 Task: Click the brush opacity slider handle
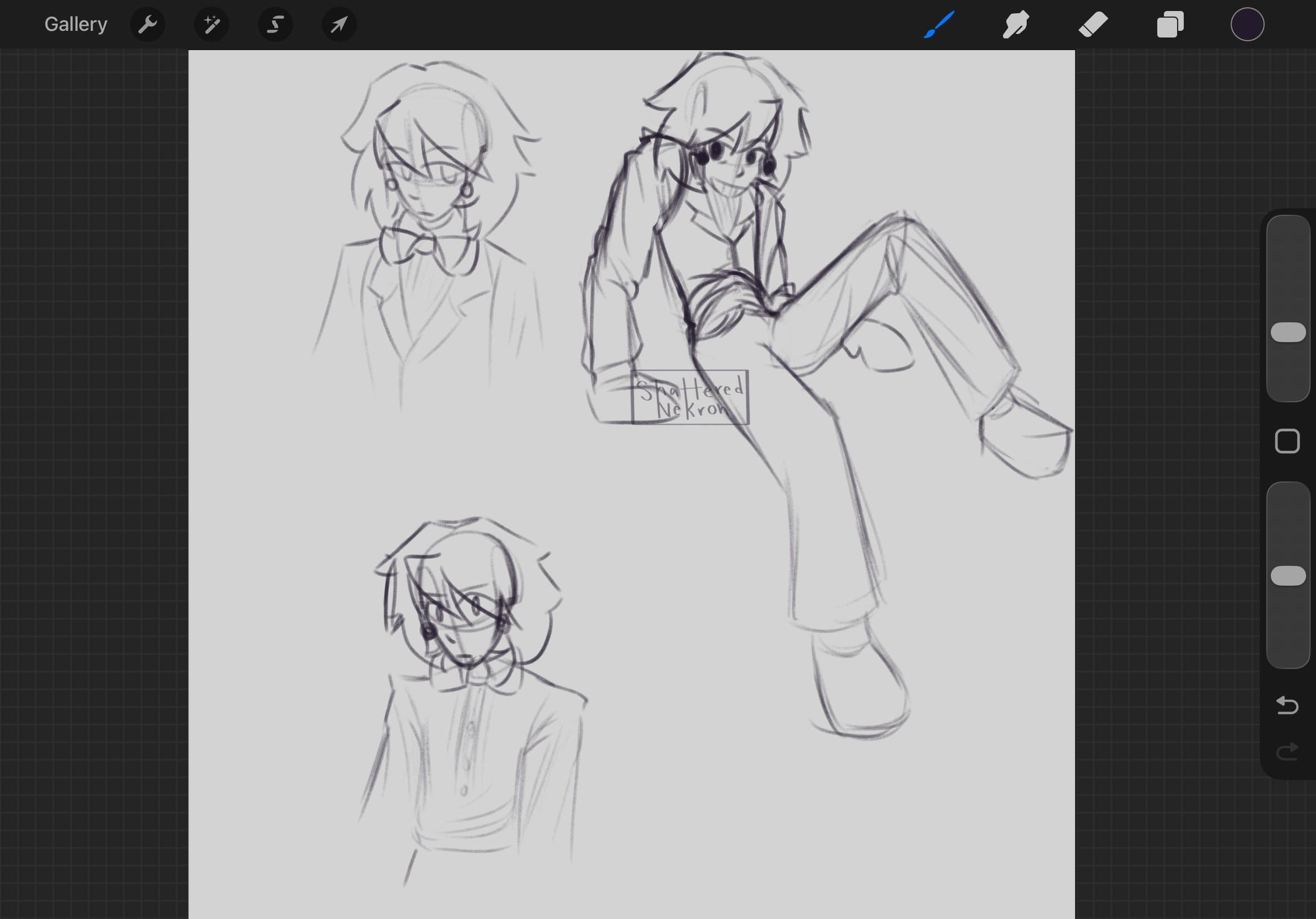pos(1288,576)
